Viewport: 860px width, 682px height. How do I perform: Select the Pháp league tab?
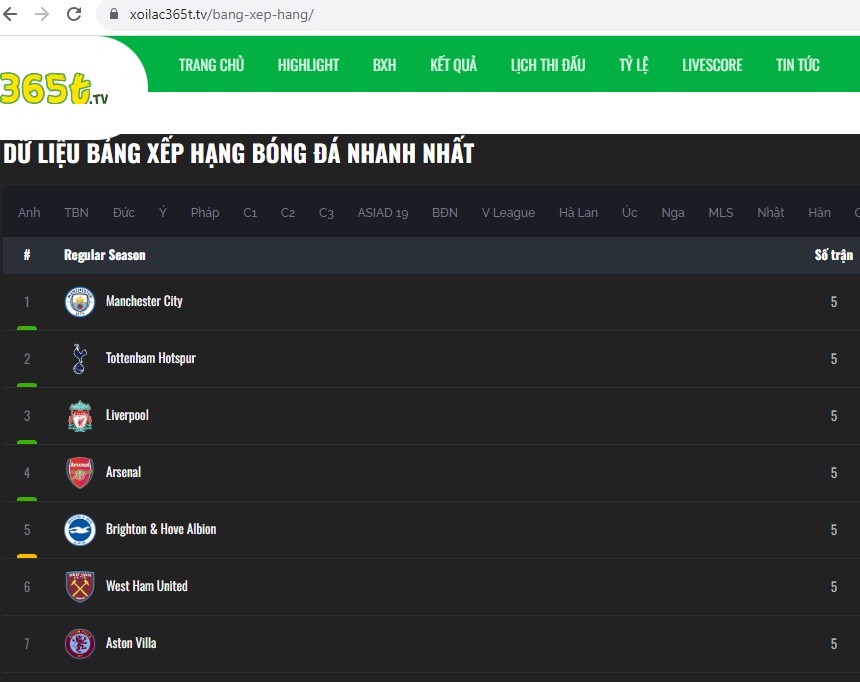205,212
